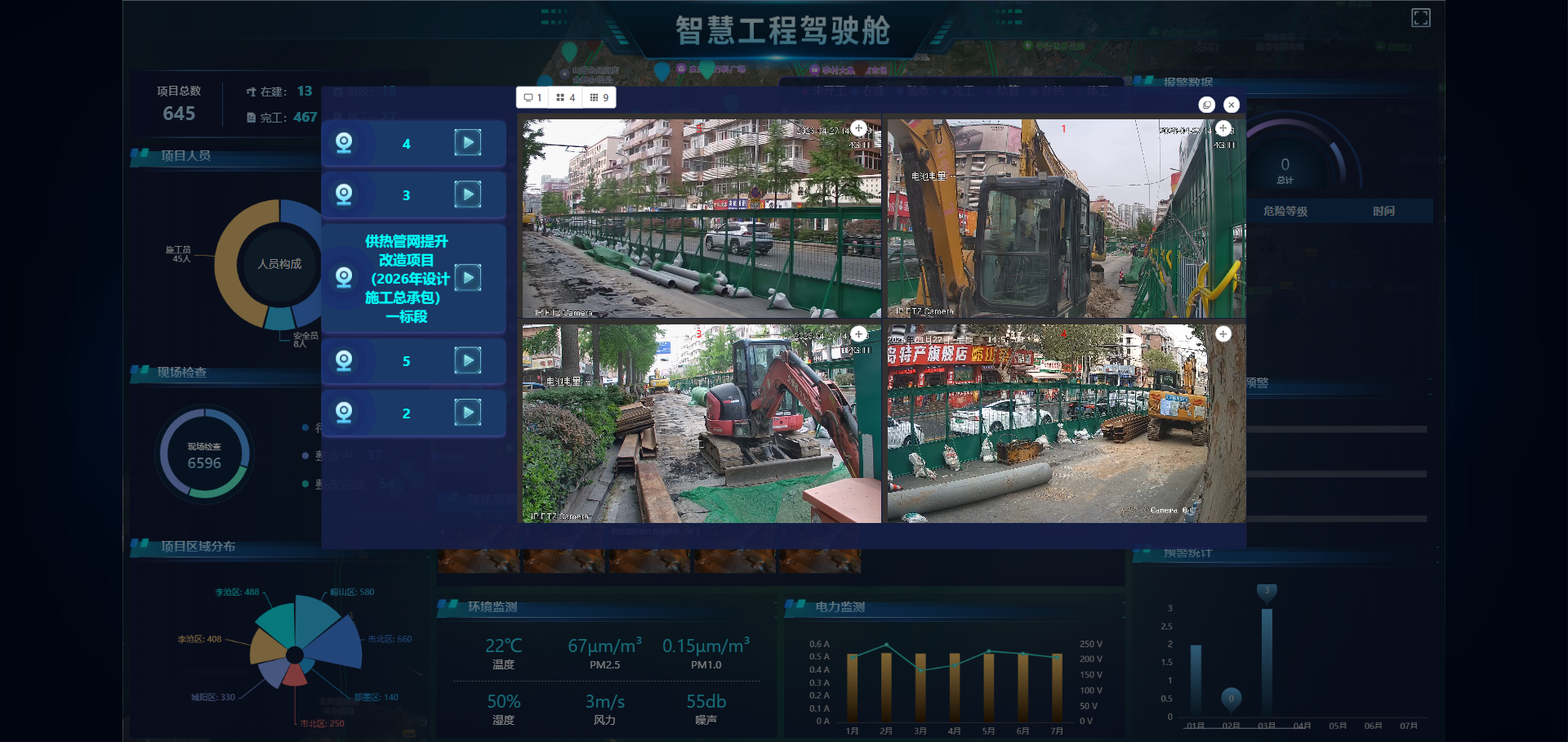Click the webcam icon for camera 4
The height and width of the screenshot is (742, 1568).
(344, 143)
